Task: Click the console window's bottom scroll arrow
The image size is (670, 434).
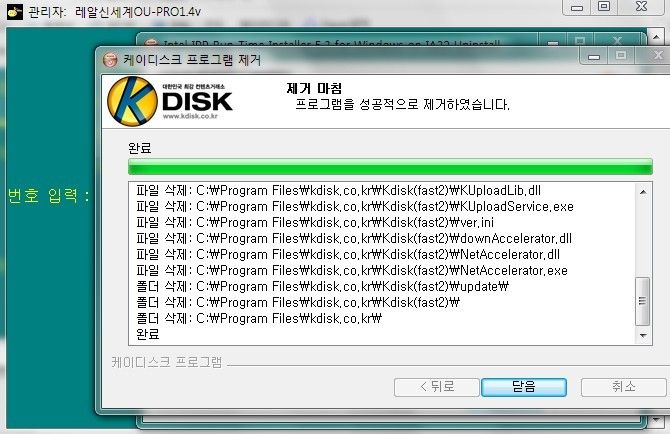Action: (656, 421)
